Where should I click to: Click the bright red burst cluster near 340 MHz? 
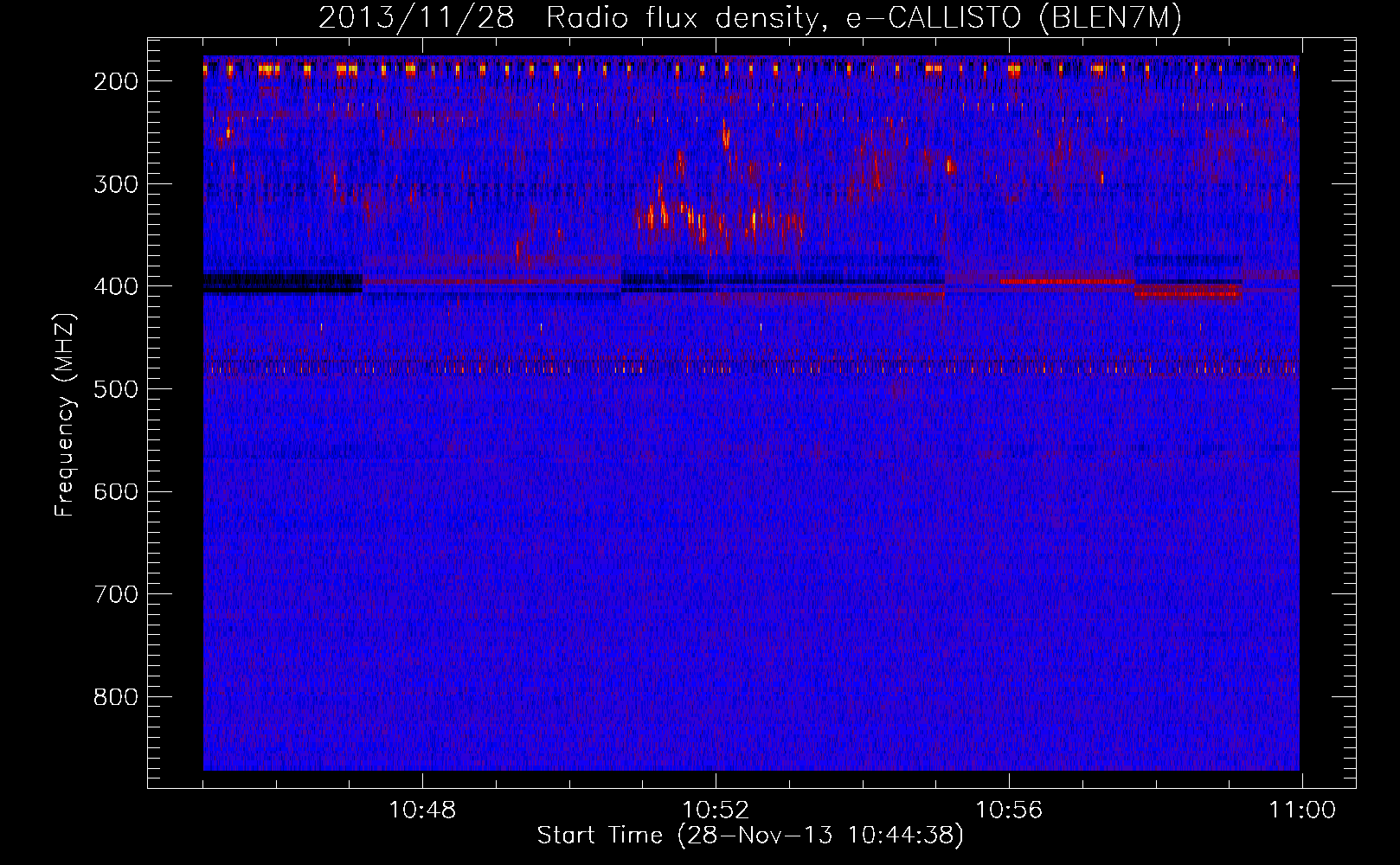(x=720, y=221)
